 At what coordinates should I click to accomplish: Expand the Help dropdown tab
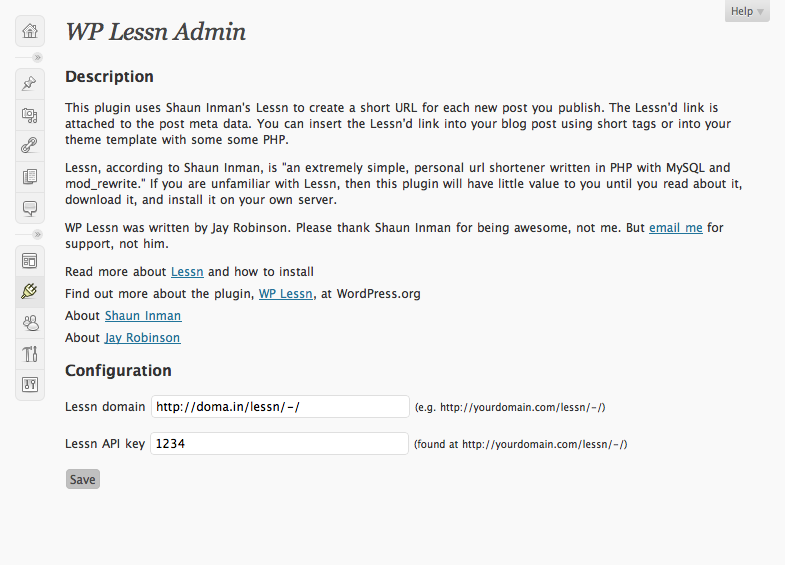(x=747, y=11)
